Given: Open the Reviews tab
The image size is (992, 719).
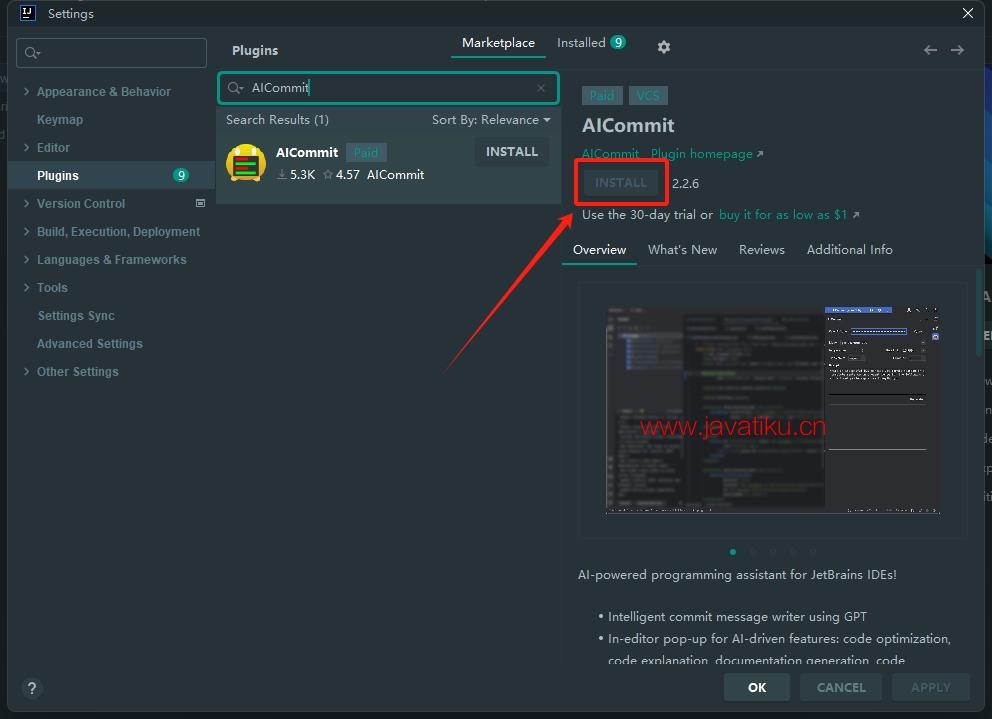Looking at the screenshot, I should [762, 250].
